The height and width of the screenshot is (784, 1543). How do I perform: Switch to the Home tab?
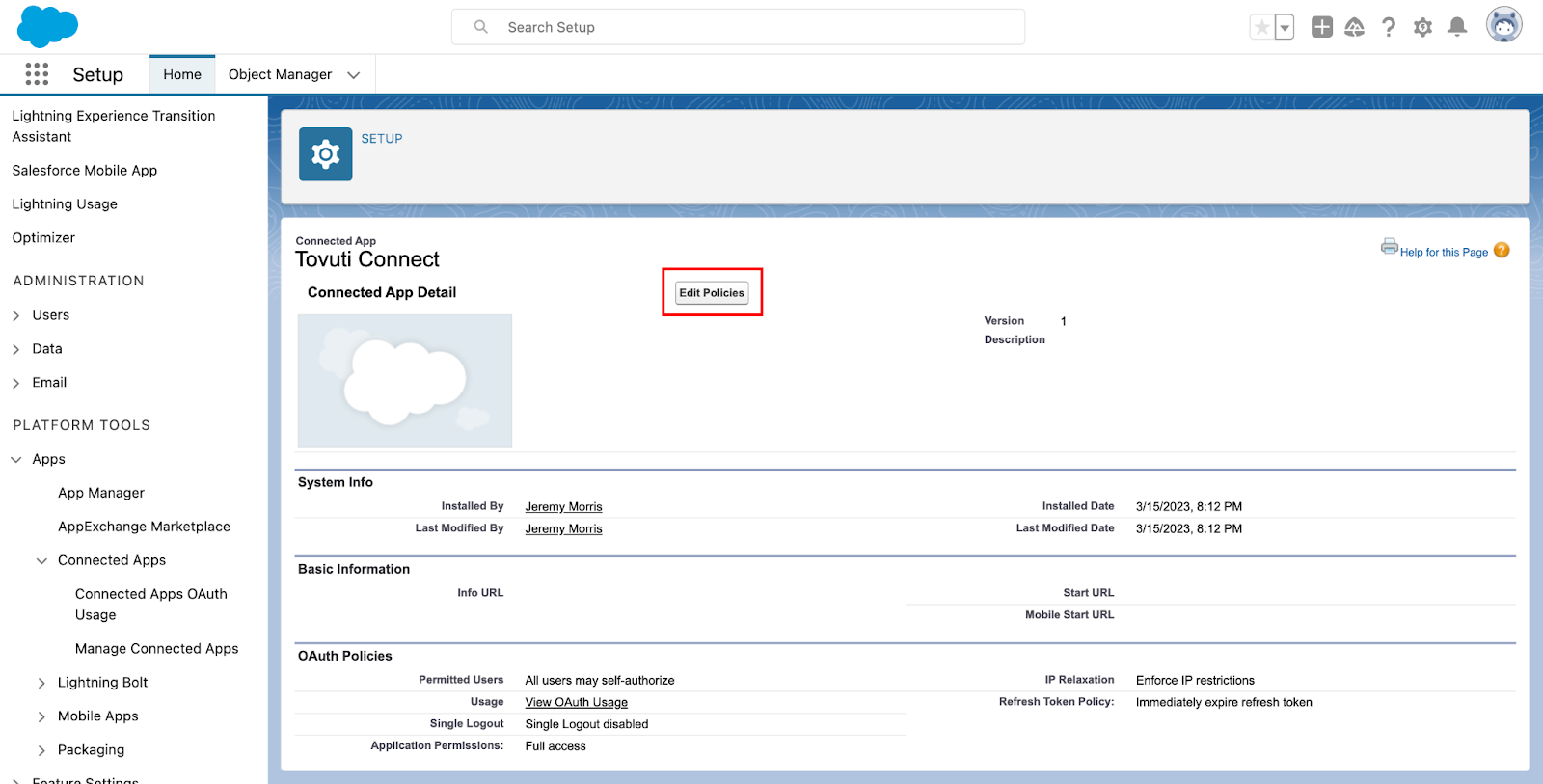click(182, 74)
